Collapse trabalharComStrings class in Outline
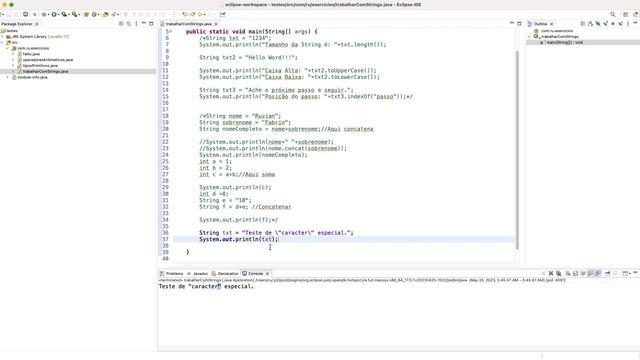 [x=530, y=37]
